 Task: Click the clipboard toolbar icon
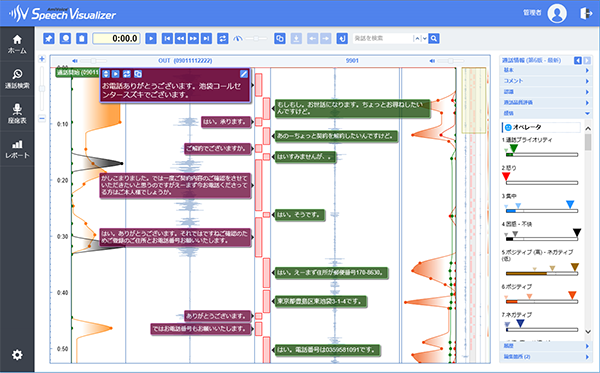(82, 38)
